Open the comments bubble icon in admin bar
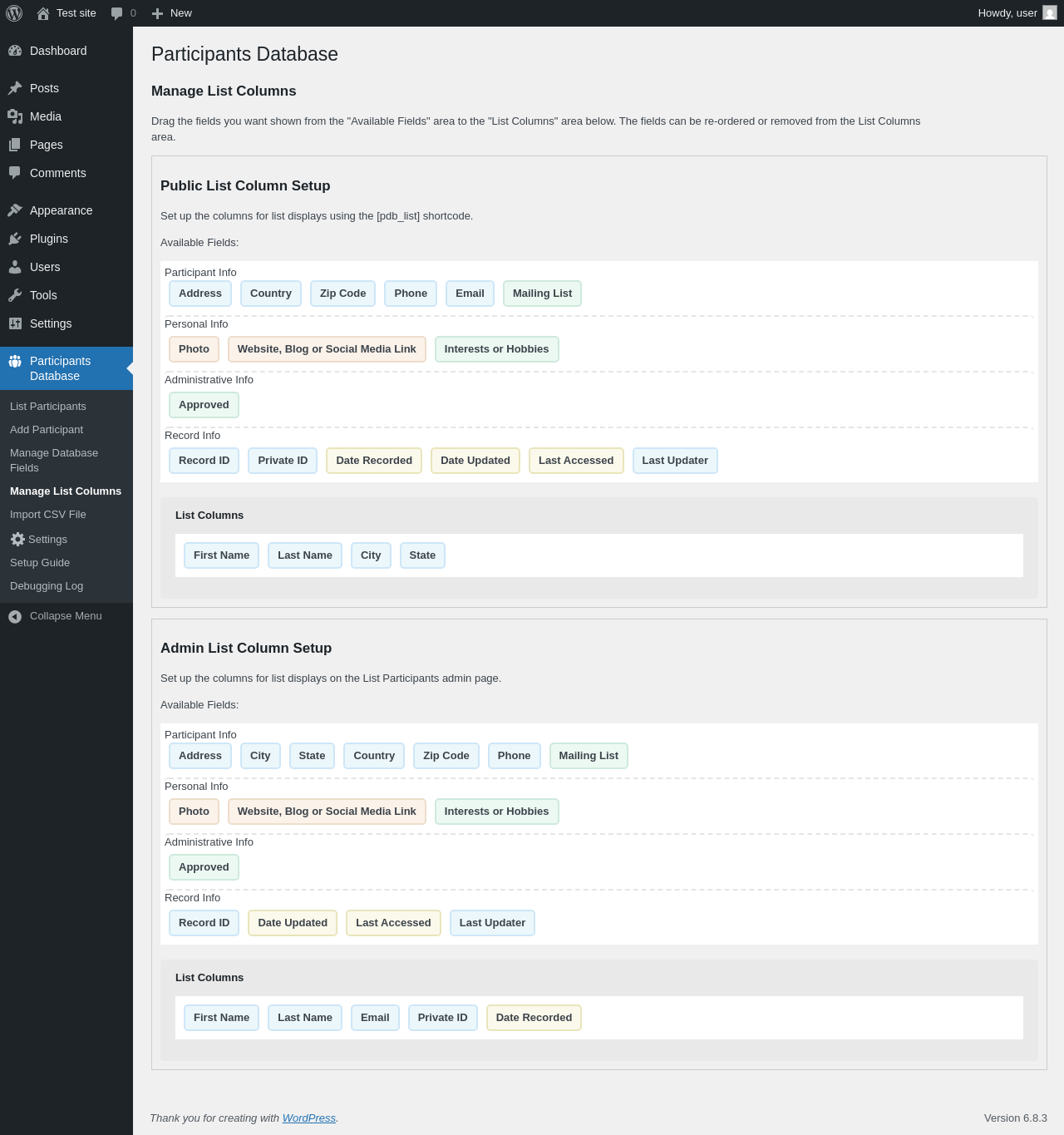The height and width of the screenshot is (1135, 1064). click(117, 13)
